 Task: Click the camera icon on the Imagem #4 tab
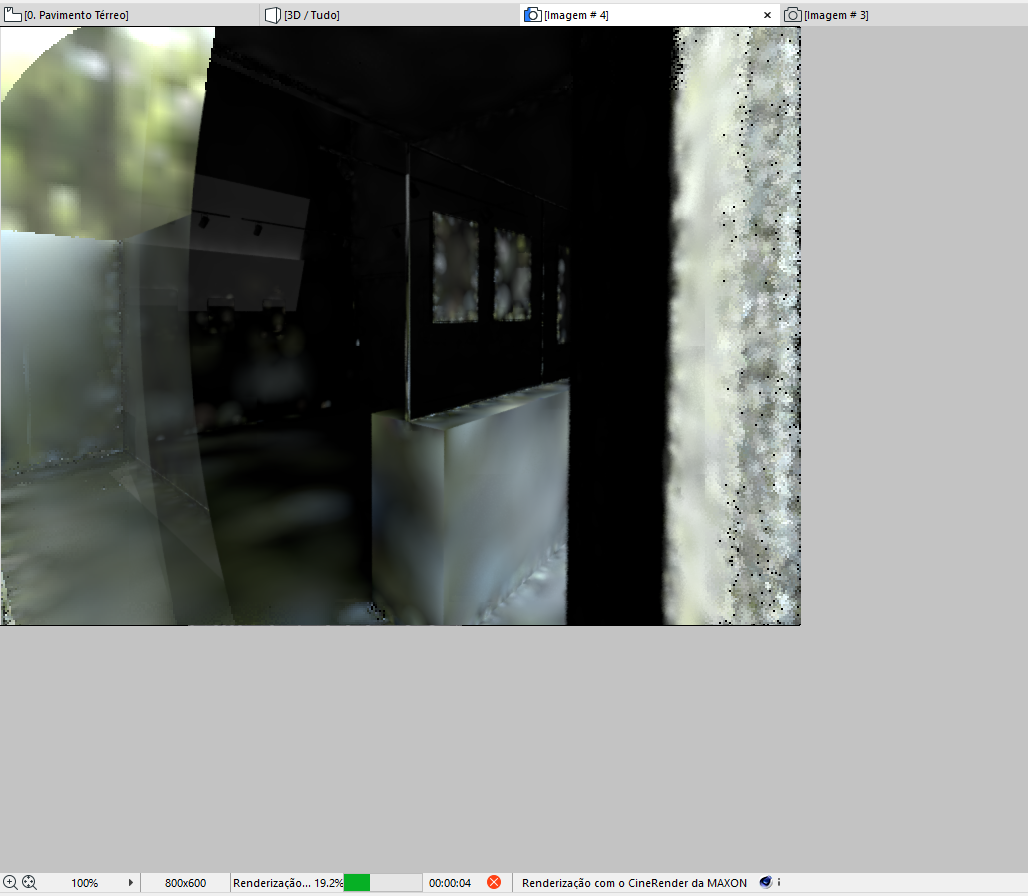[x=533, y=14]
